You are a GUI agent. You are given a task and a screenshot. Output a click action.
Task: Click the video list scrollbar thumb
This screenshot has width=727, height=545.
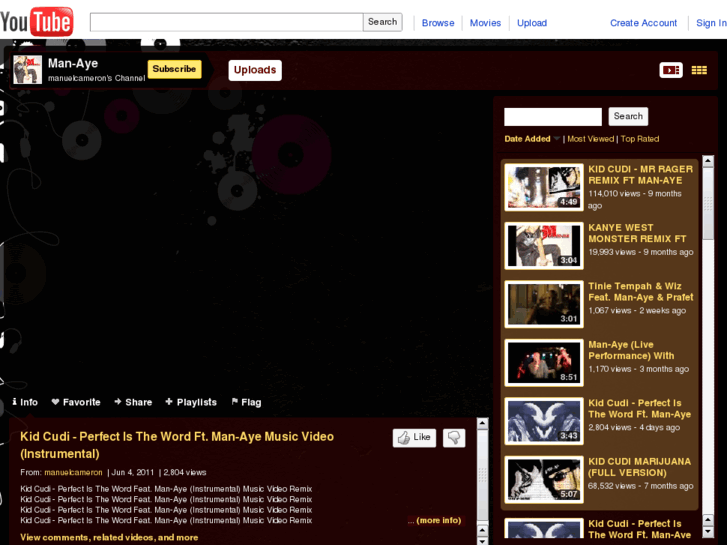tap(708, 203)
